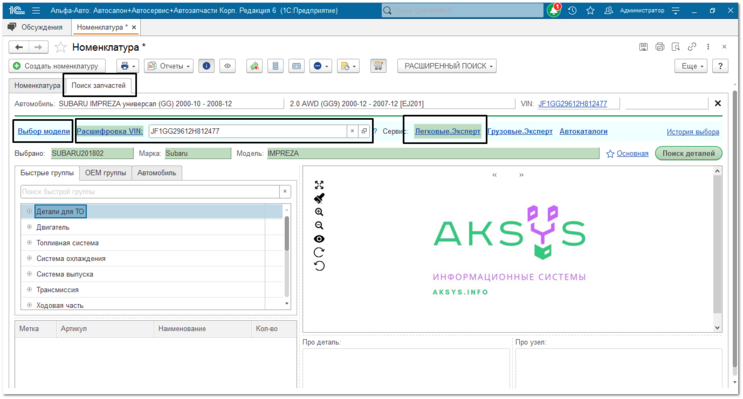Click the zoom out magnifier in image viewer
This screenshot has width=743, height=399.
coord(319,226)
